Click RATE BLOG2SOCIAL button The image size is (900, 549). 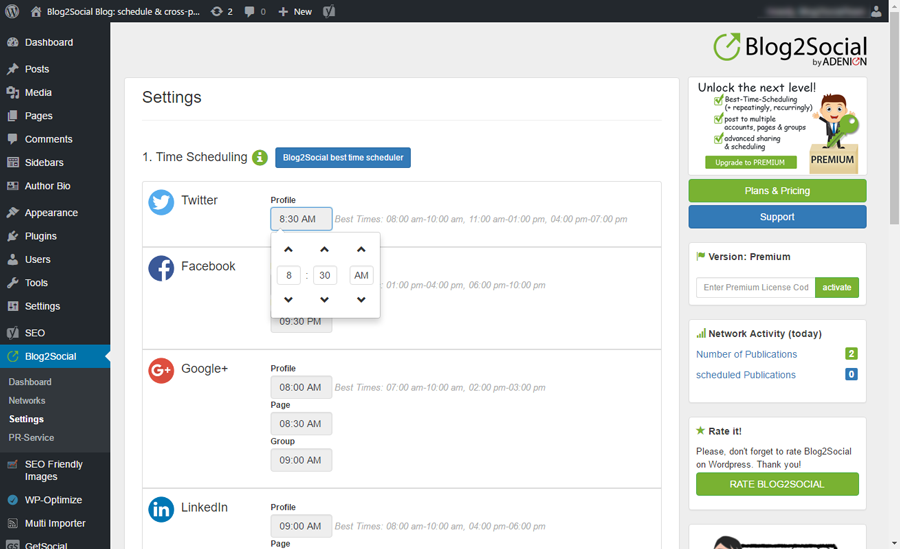(777, 484)
